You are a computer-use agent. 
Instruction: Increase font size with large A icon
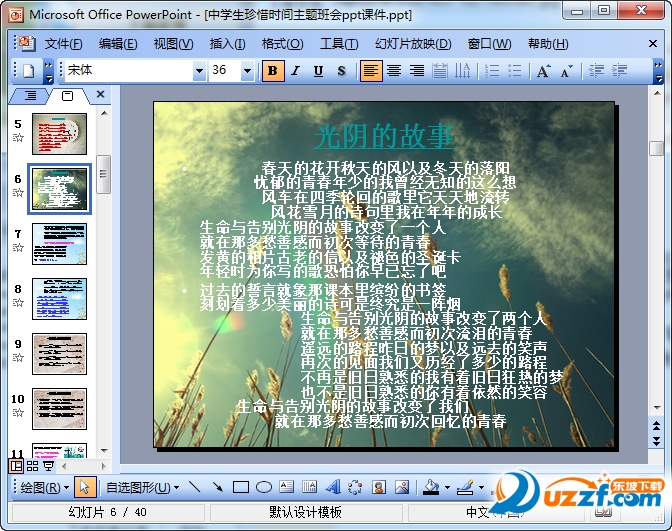tap(543, 71)
